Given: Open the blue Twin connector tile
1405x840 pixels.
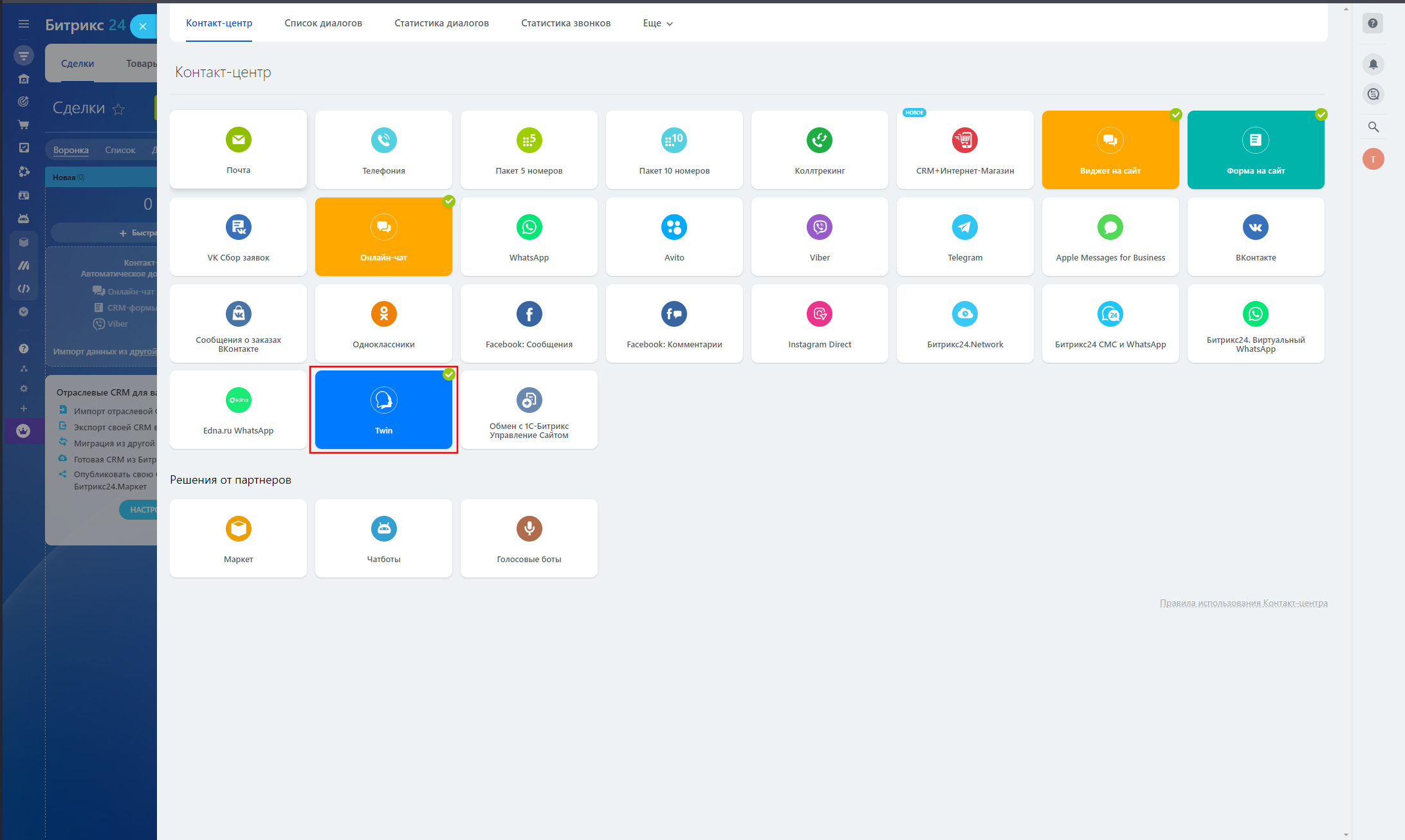Looking at the screenshot, I should [383, 409].
